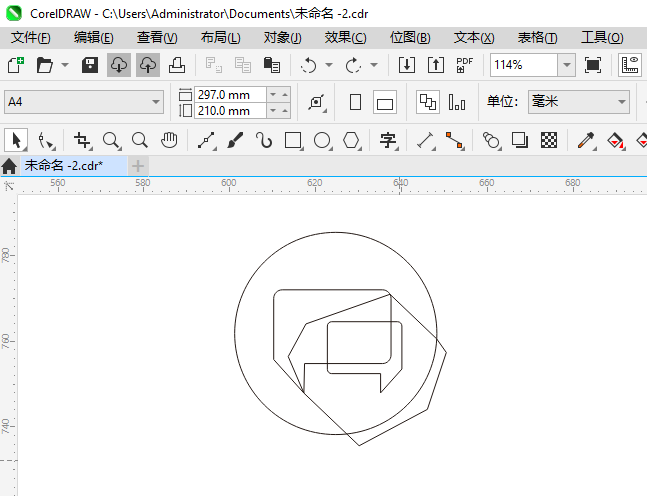Click the Undo arrow icon
This screenshot has width=647, height=496.
(x=308, y=65)
